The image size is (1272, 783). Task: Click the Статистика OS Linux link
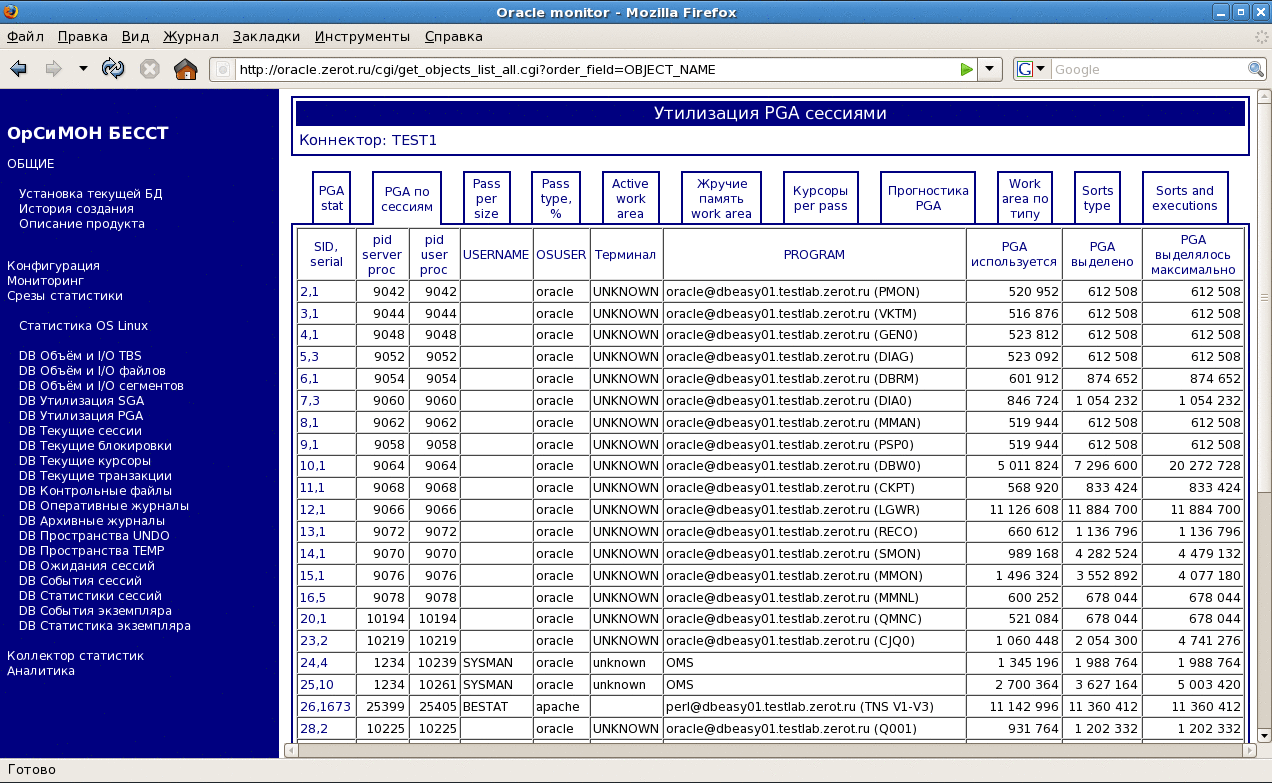(x=83, y=325)
